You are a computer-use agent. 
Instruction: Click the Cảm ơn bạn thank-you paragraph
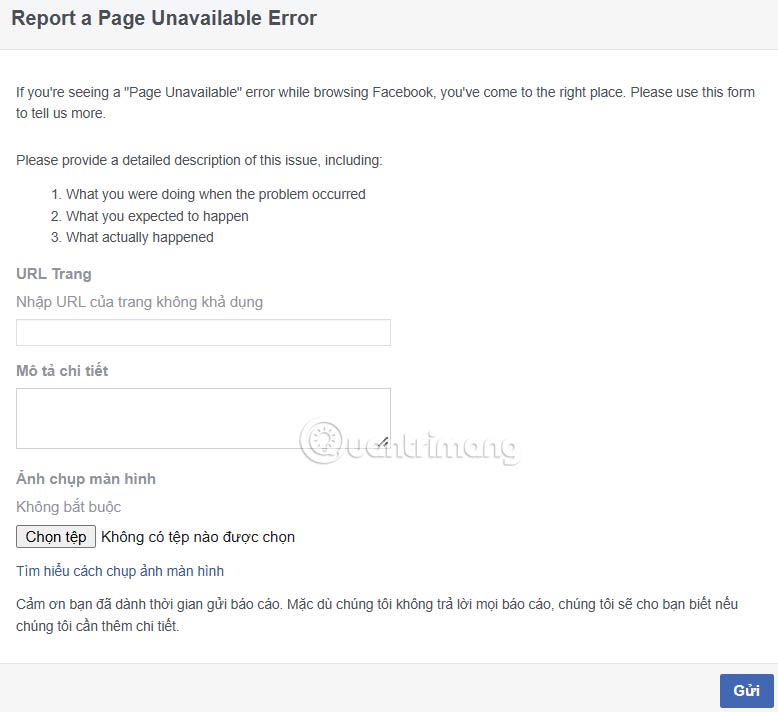point(377,615)
